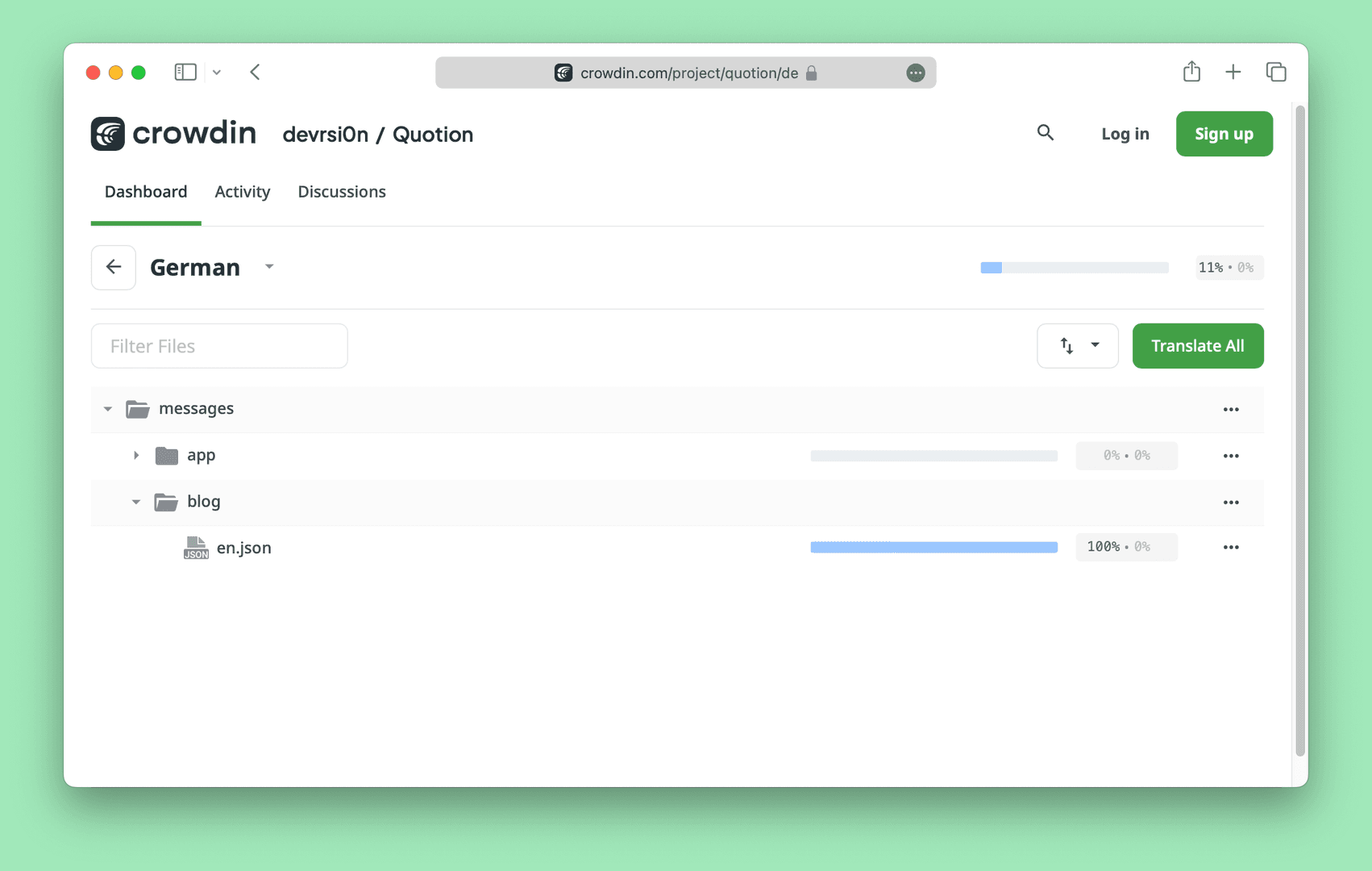Click the blog folder icon

click(166, 502)
